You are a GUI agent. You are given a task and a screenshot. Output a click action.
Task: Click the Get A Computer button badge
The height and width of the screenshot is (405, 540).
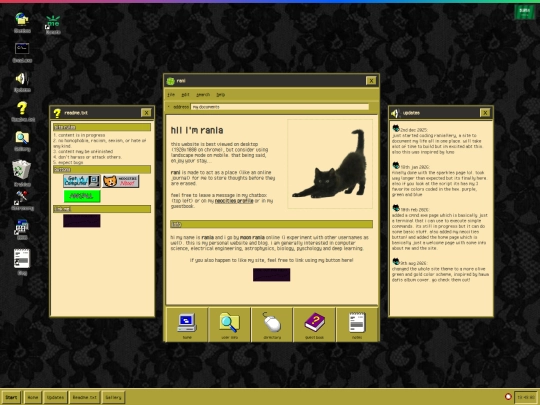(82, 181)
